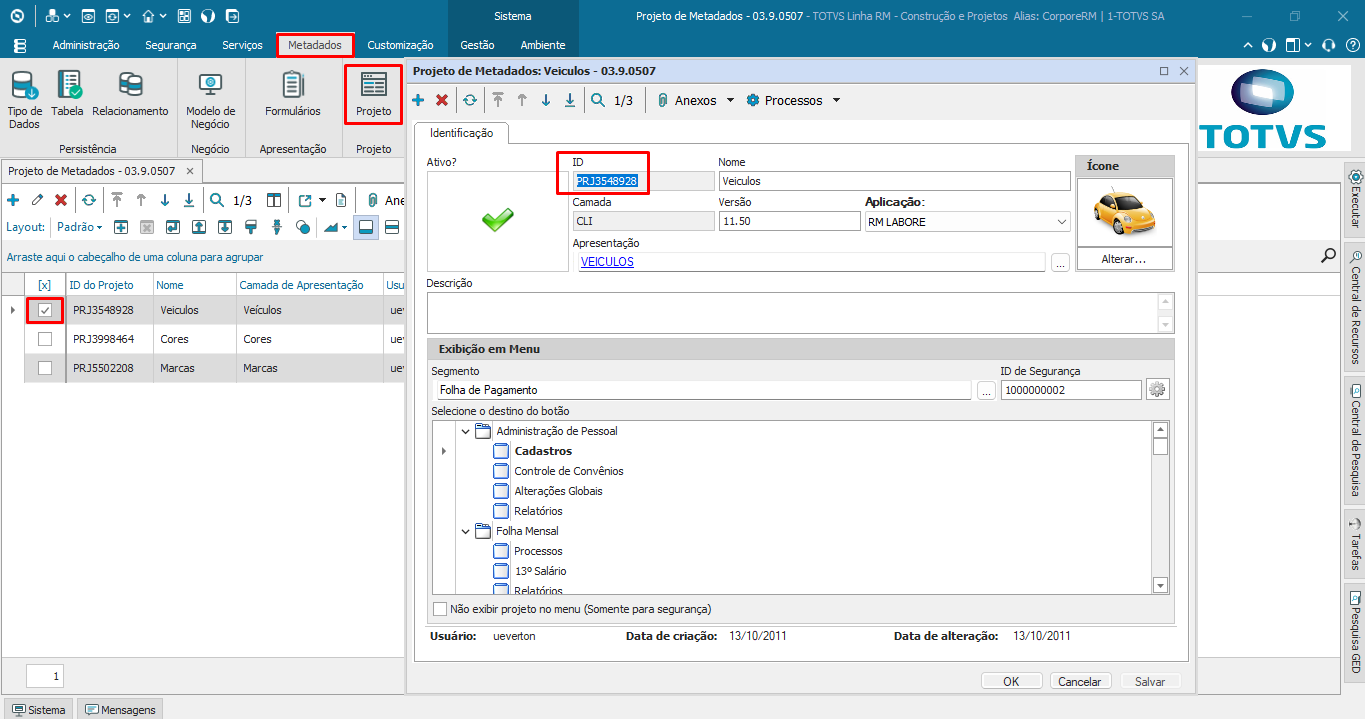Open the Formulários ribbon tool
This screenshot has height=719, width=1365.
[x=292, y=96]
